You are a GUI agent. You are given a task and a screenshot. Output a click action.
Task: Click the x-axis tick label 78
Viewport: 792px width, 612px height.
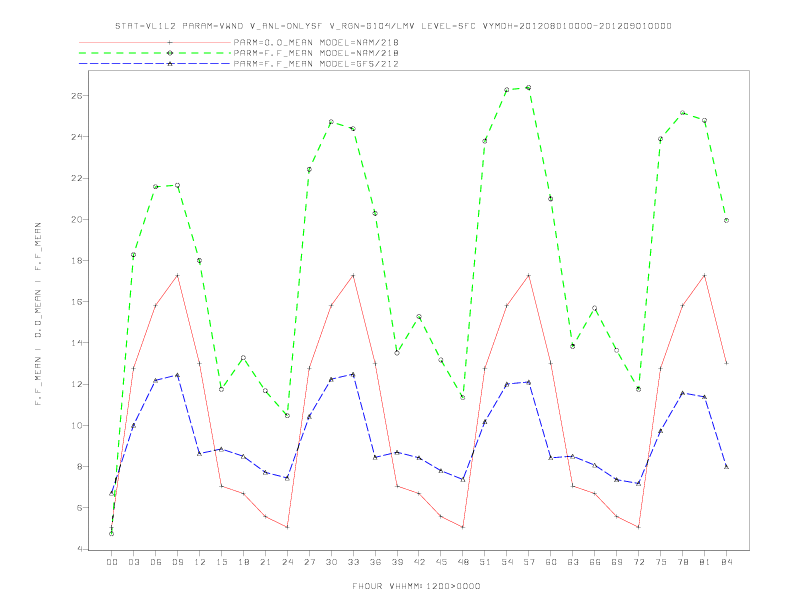(x=682, y=562)
